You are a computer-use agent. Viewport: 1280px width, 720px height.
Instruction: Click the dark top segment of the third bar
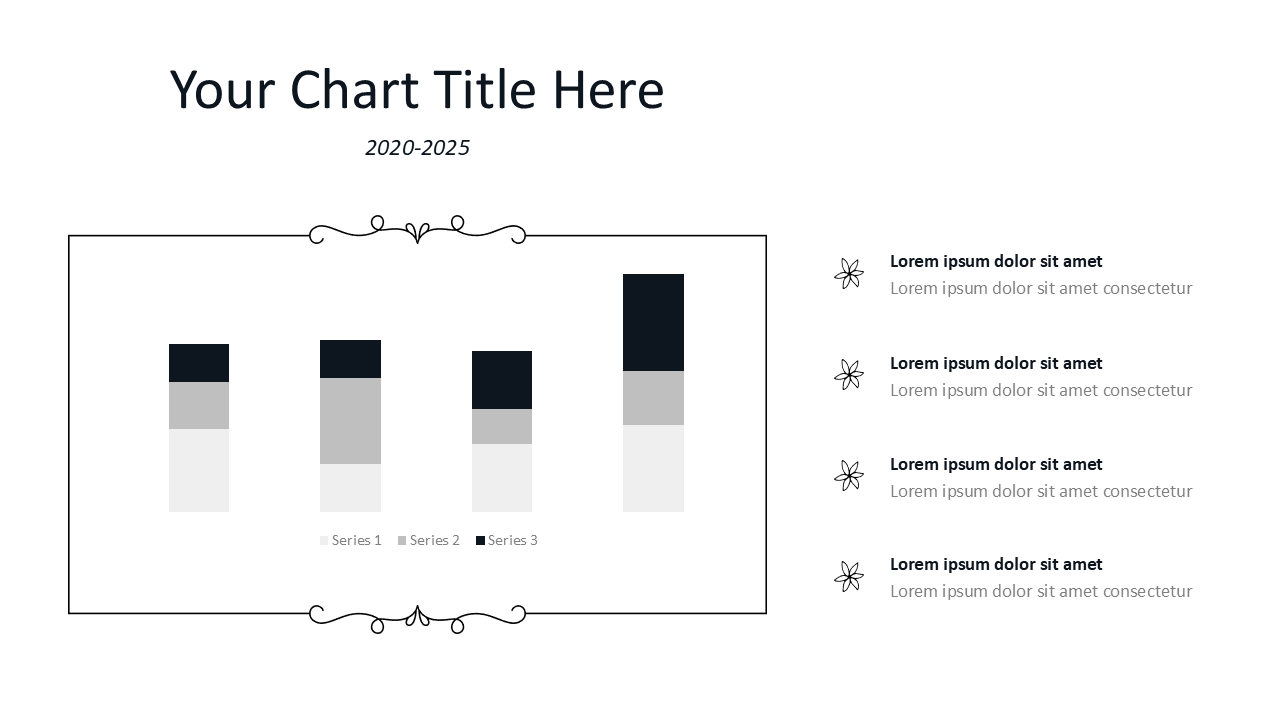[x=502, y=380]
